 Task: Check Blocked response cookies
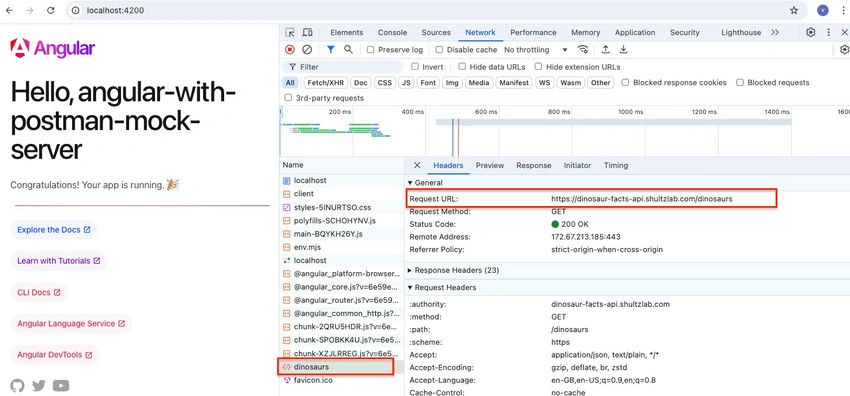pyautogui.click(x=625, y=82)
